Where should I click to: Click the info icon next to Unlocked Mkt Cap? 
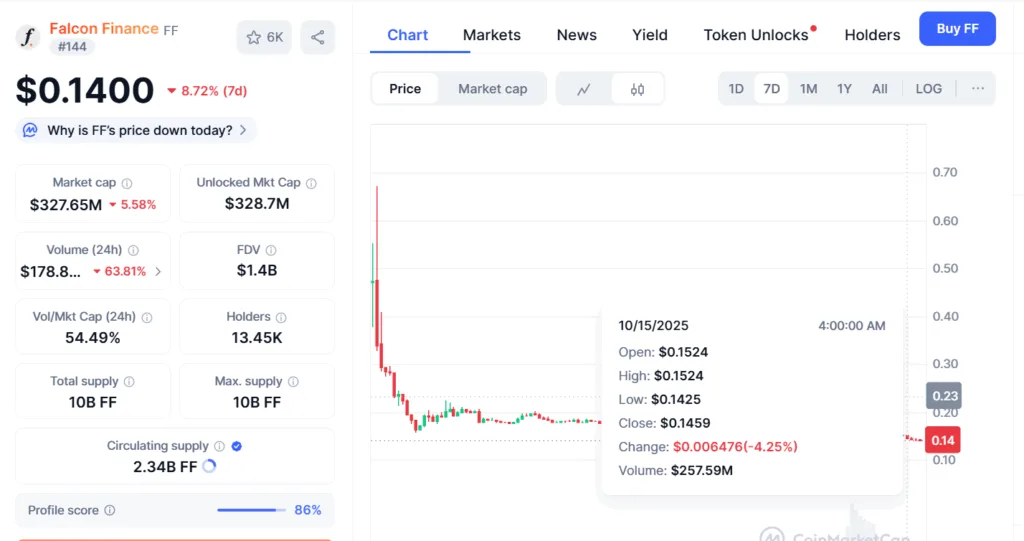tap(312, 184)
